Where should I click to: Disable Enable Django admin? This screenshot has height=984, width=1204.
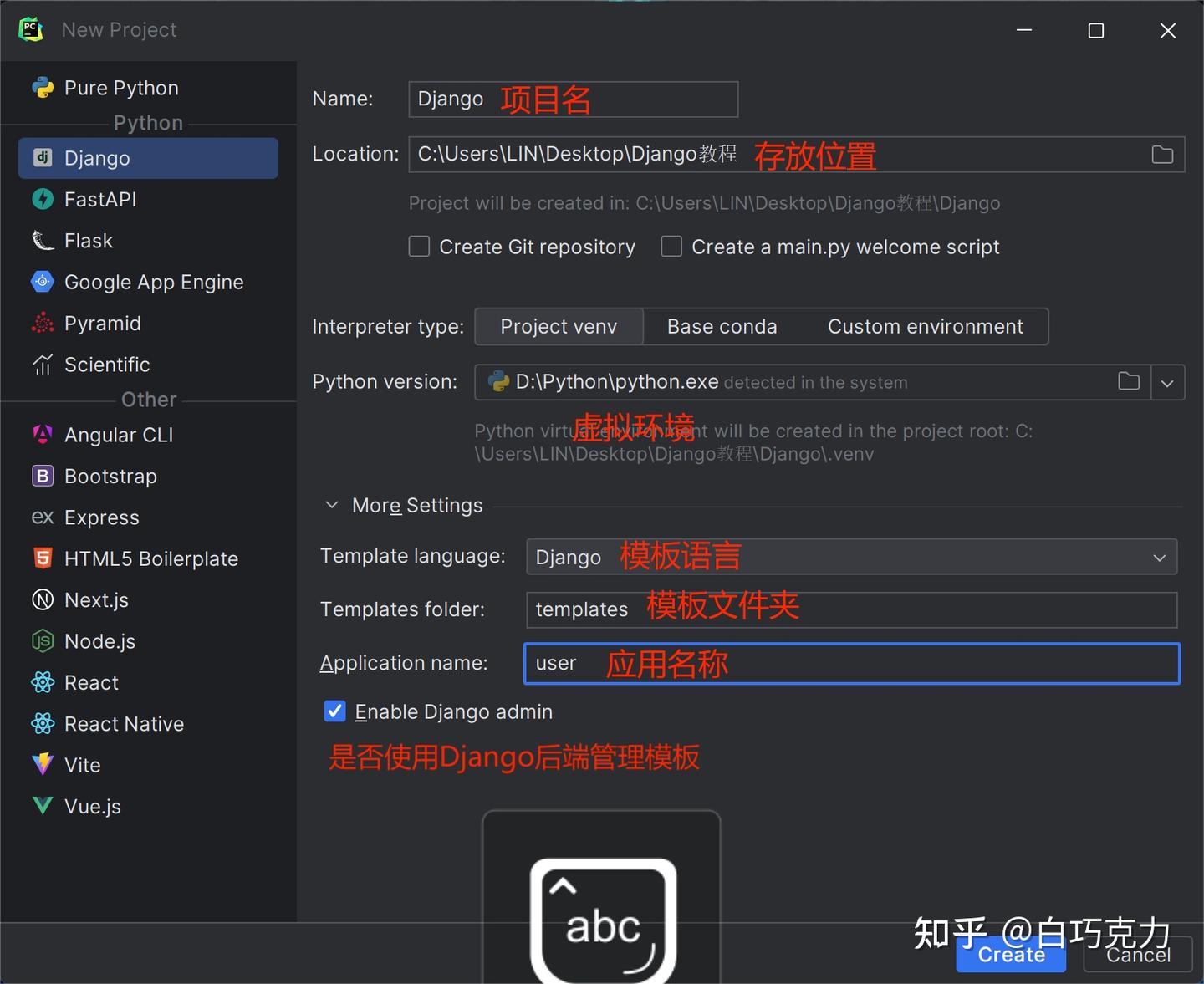(334, 711)
